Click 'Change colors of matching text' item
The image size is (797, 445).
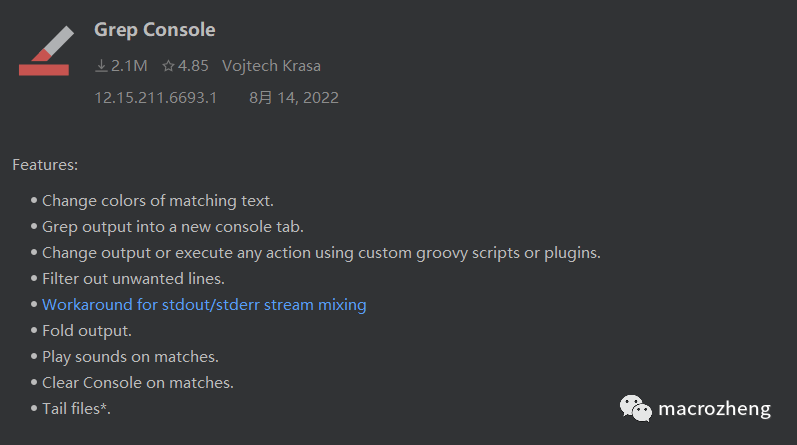point(158,201)
